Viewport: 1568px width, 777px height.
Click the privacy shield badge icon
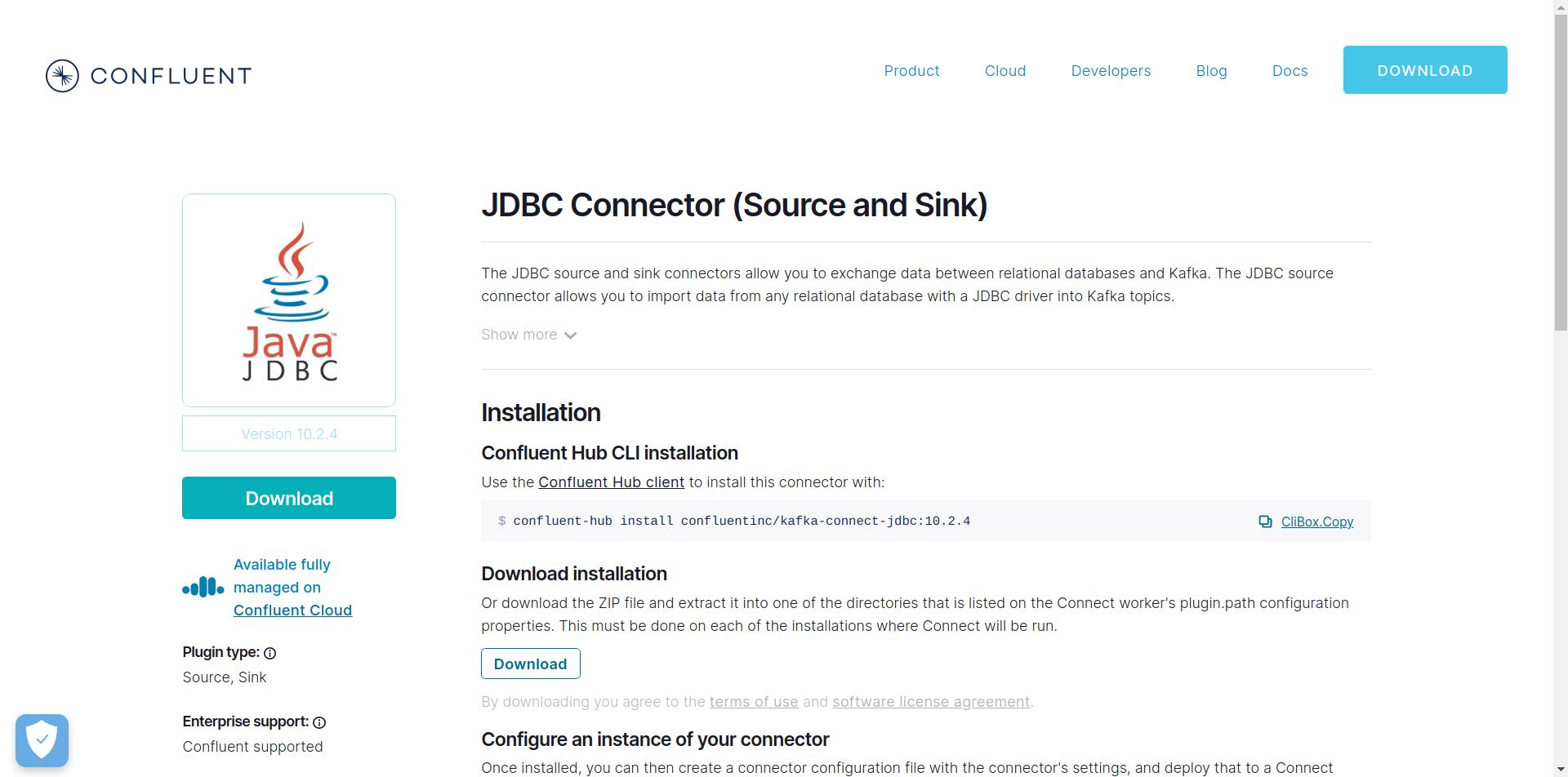42,741
